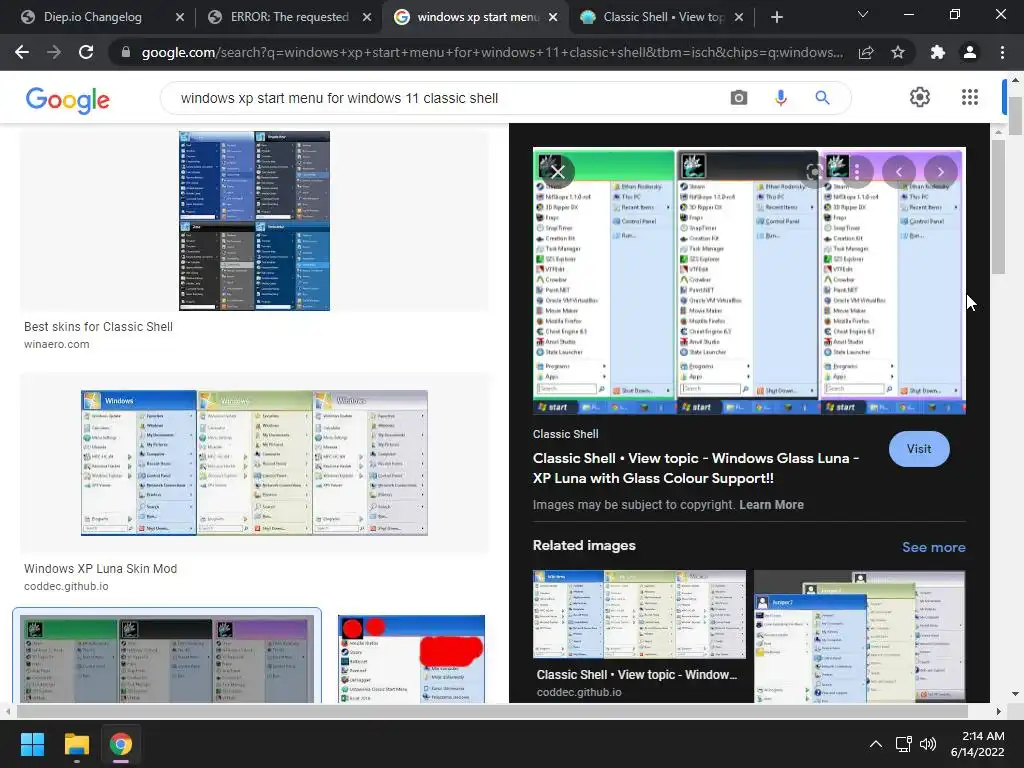Image resolution: width=1024 pixels, height=768 pixels.
Task: Open Google quick settings gear
Action: pos(920,97)
